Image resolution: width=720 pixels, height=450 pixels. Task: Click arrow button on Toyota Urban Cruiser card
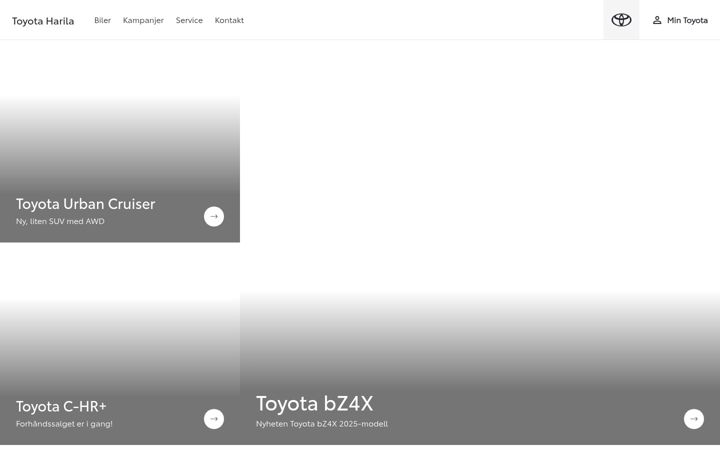pos(214,216)
